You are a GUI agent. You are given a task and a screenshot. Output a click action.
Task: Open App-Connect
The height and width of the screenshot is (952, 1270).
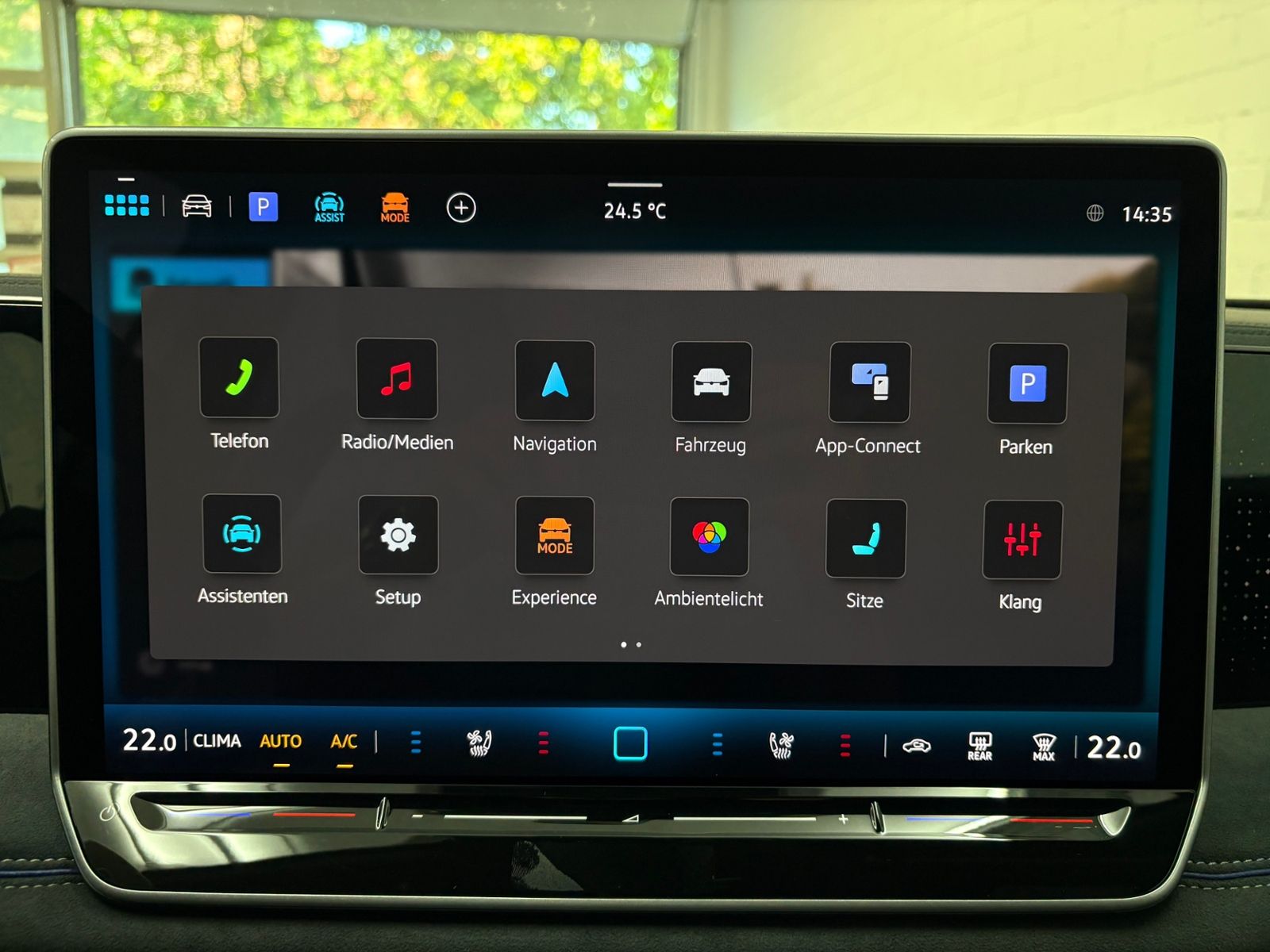tap(869, 382)
